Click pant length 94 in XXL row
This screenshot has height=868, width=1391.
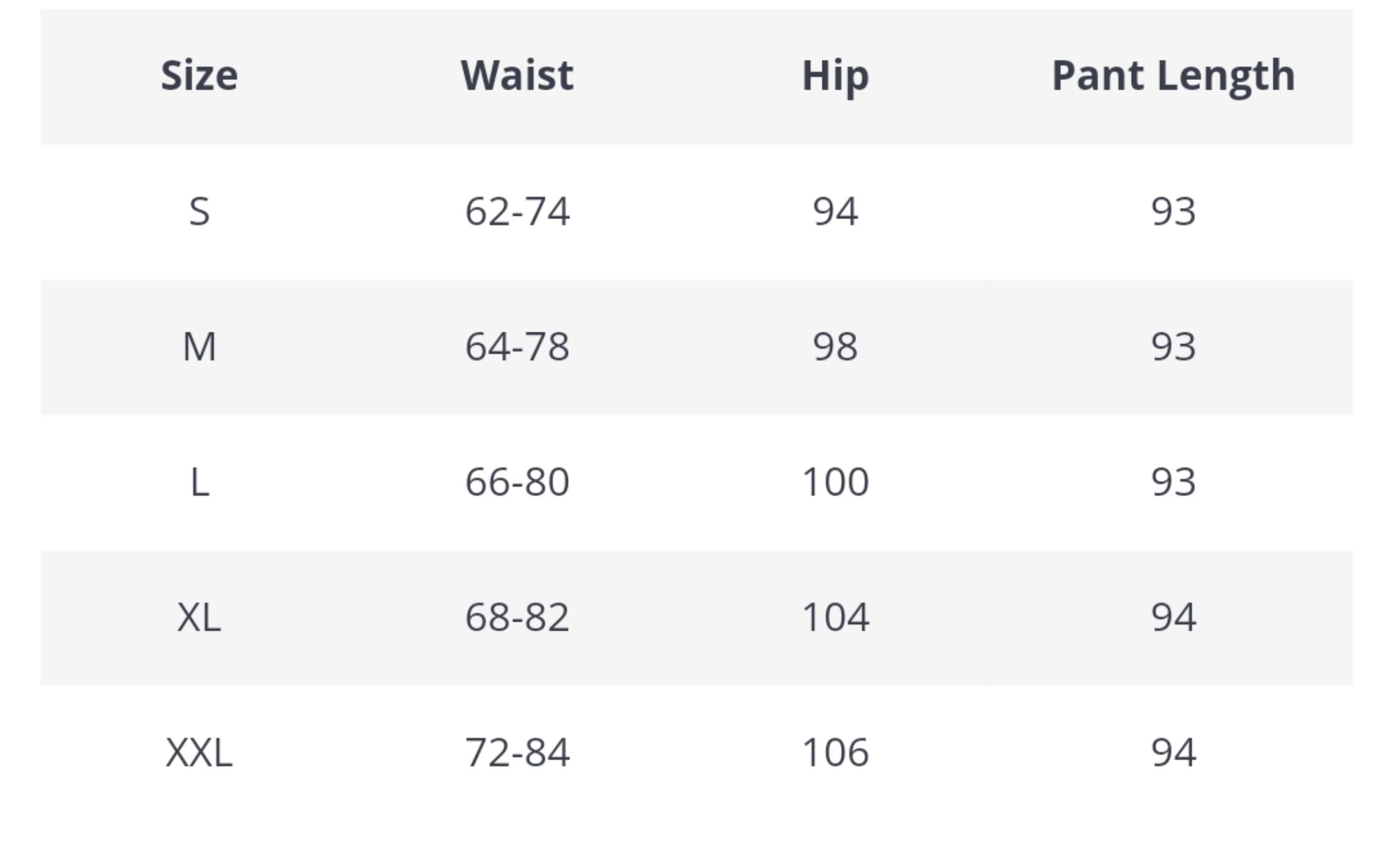coord(1173,752)
